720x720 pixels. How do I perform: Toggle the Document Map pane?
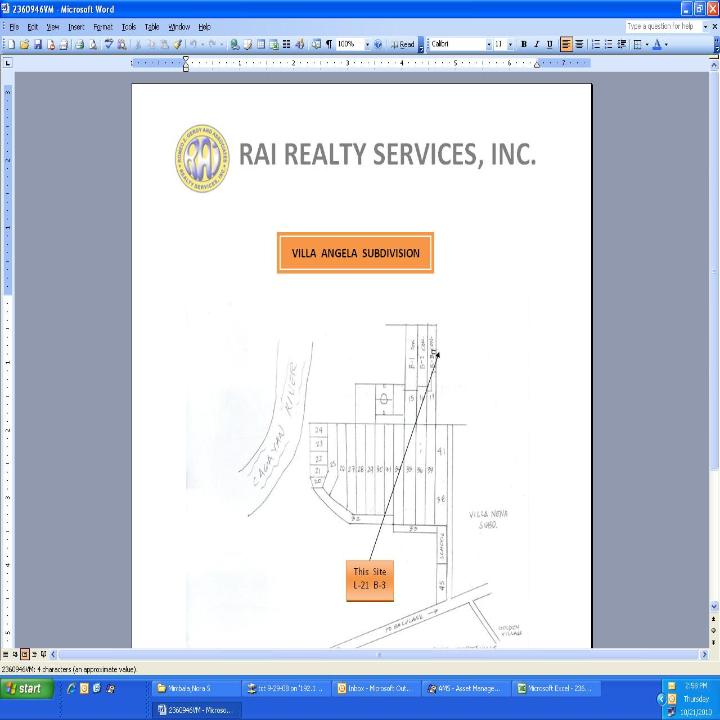tap(316, 45)
